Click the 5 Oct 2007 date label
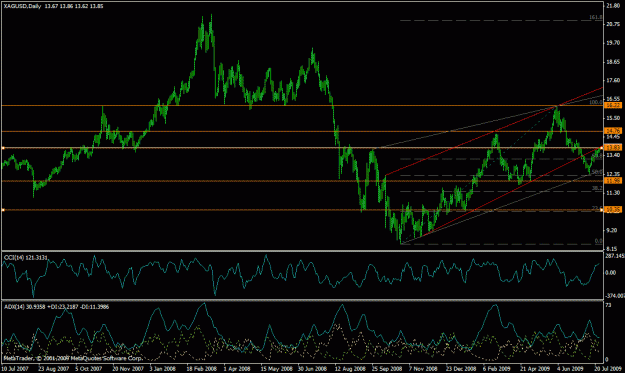This screenshot has height=373, width=625. (x=88, y=369)
